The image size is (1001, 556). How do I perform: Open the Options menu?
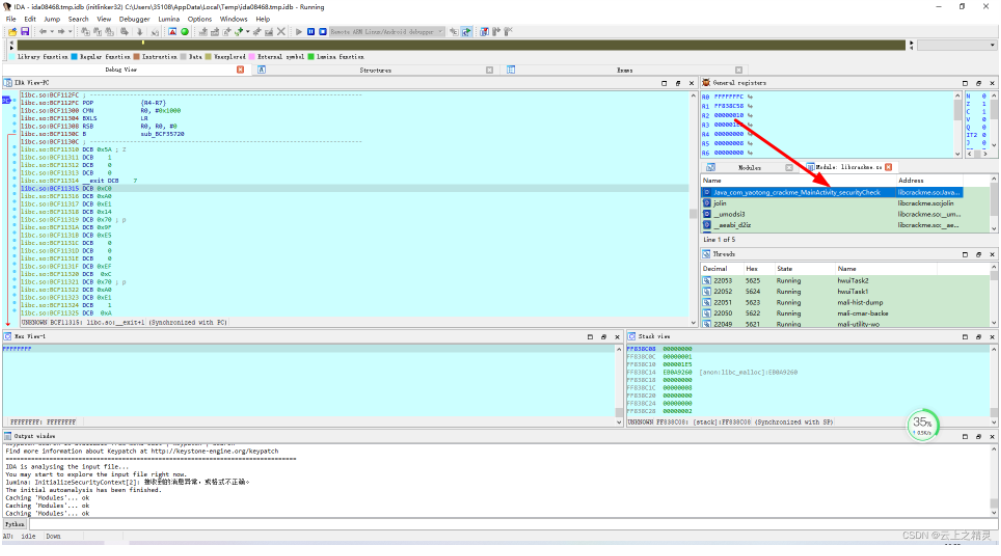pos(199,19)
